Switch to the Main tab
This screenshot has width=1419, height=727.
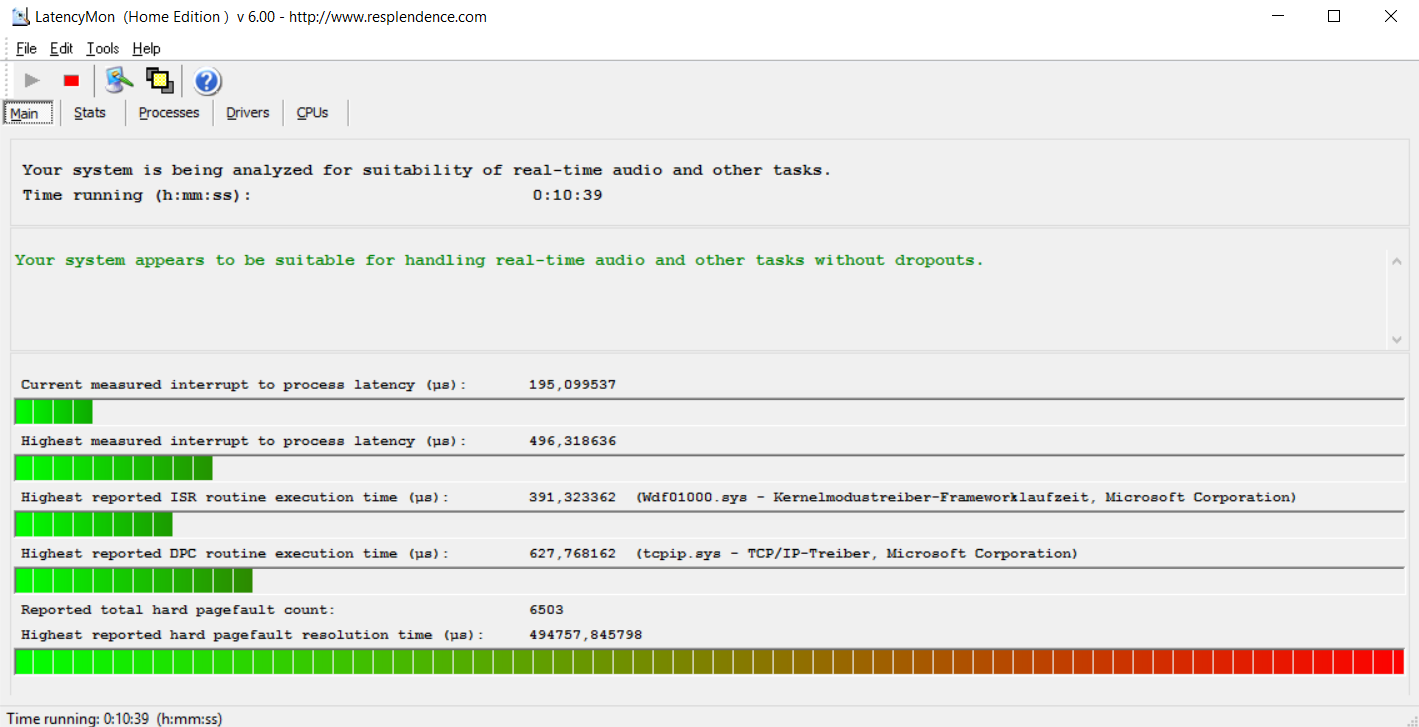[x=25, y=113]
